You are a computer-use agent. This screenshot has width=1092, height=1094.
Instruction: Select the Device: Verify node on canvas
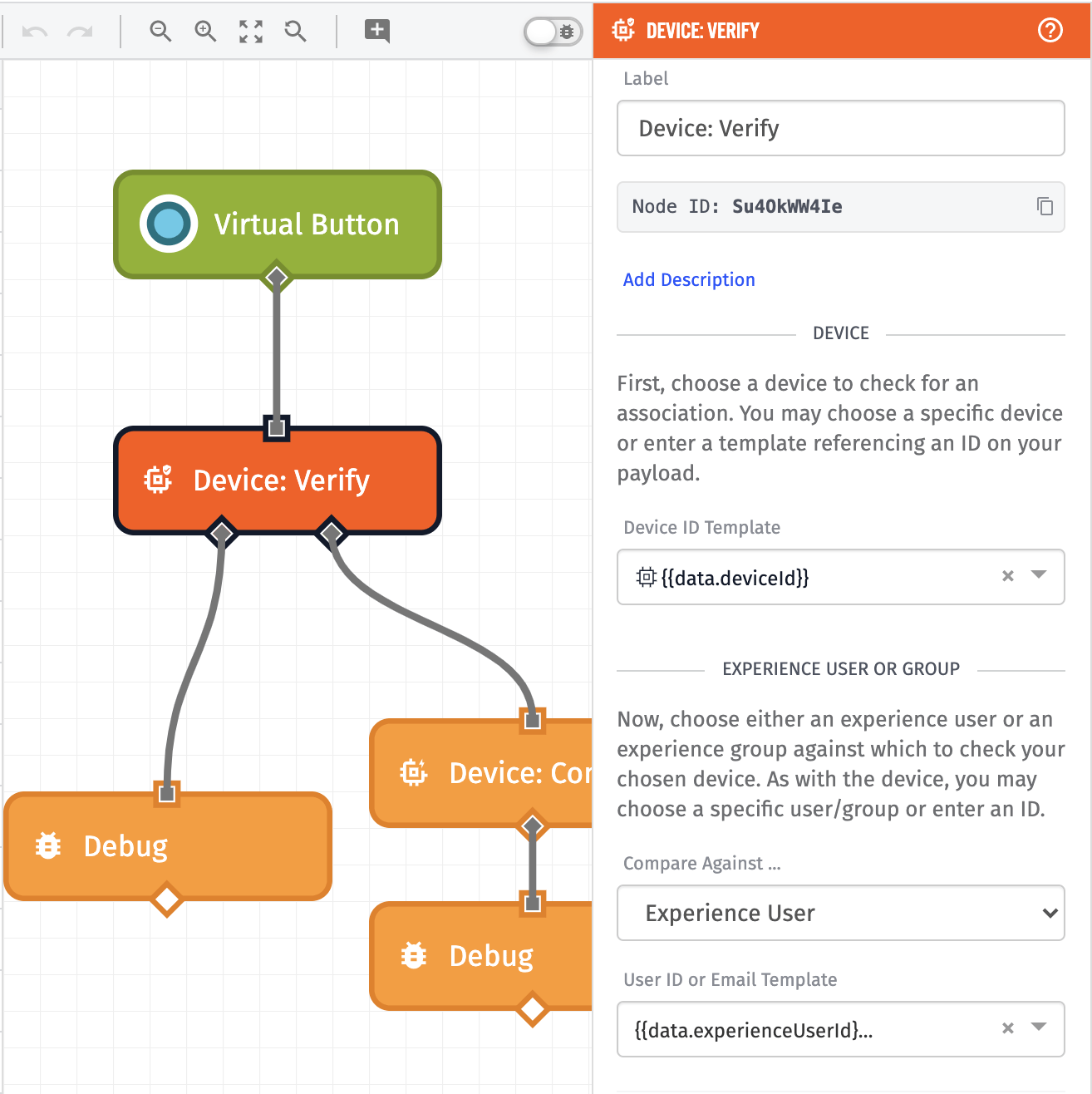click(278, 480)
